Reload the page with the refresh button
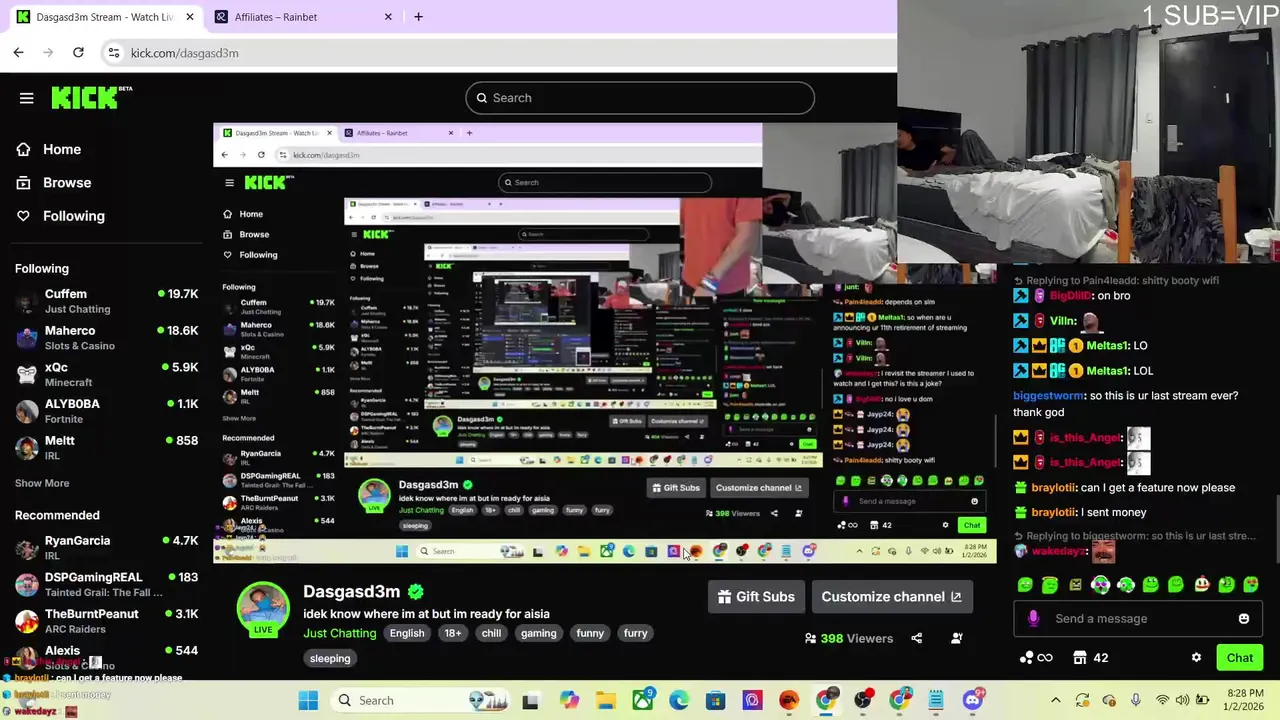The height and width of the screenshot is (720, 1280). click(78, 53)
